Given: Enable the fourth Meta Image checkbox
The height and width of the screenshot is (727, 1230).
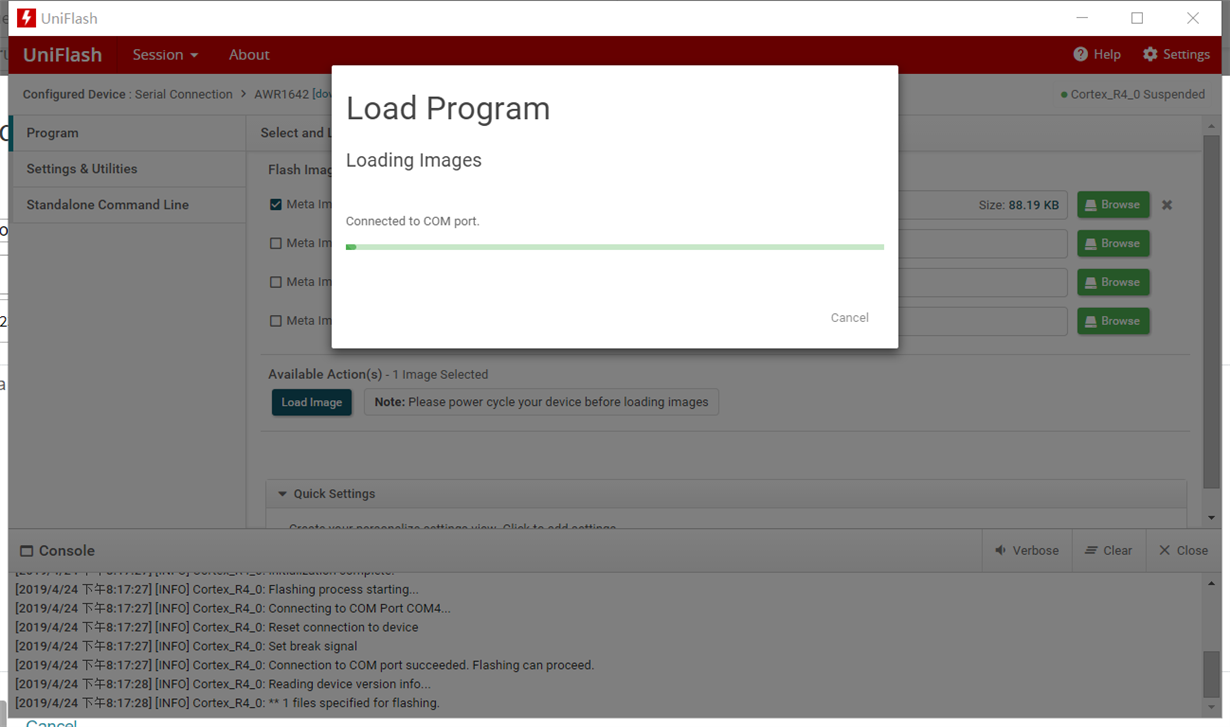Looking at the screenshot, I should tap(276, 321).
